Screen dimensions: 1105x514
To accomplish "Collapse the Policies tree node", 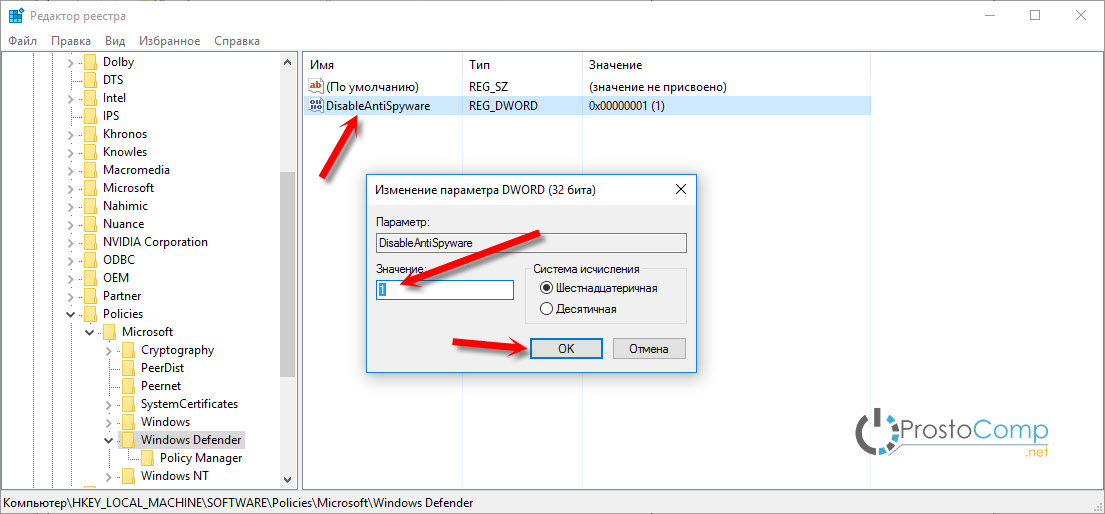I will 70,314.
